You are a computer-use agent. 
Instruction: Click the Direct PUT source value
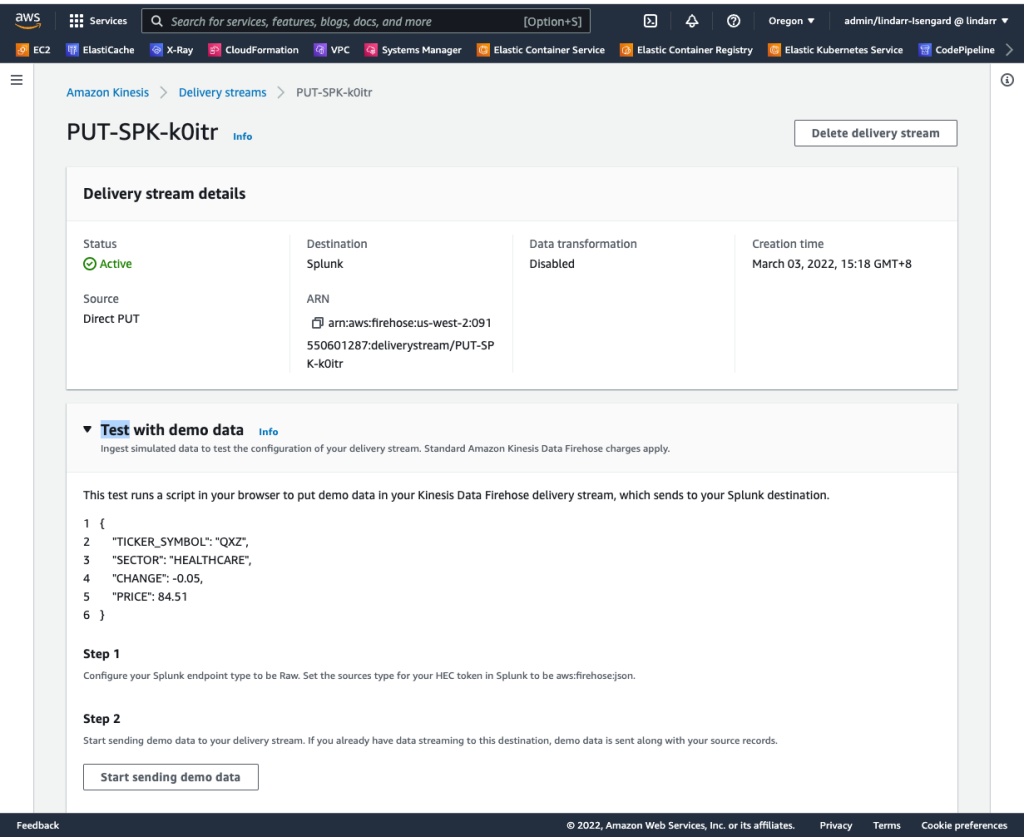[111, 319]
